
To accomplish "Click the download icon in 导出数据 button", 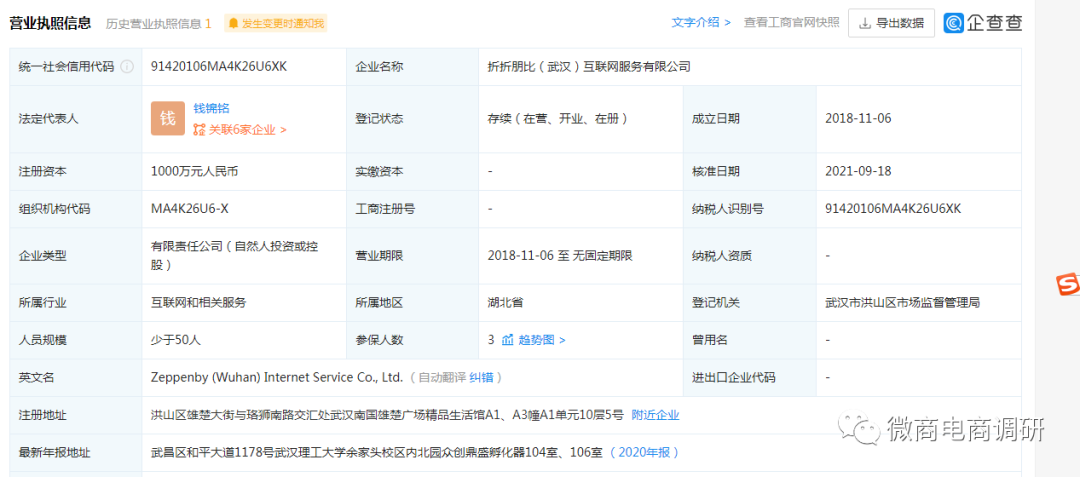I will (864, 23).
